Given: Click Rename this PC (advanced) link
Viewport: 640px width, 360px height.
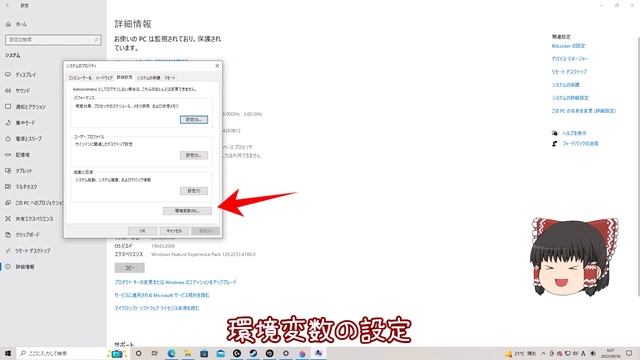Looking at the screenshot, I should tap(584, 111).
